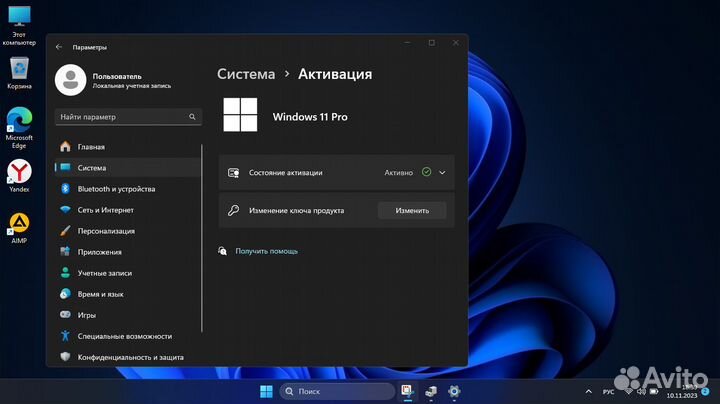Click the Система breadcrumb link
This screenshot has height=404, width=720.
pyautogui.click(x=246, y=74)
